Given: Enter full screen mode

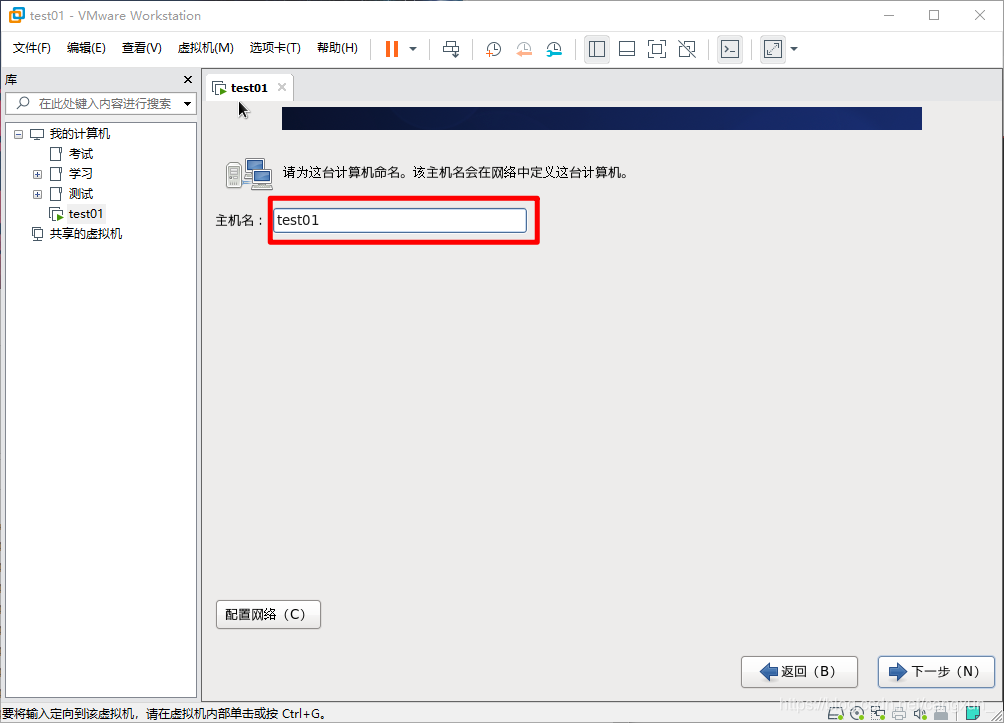Looking at the screenshot, I should point(657,49).
